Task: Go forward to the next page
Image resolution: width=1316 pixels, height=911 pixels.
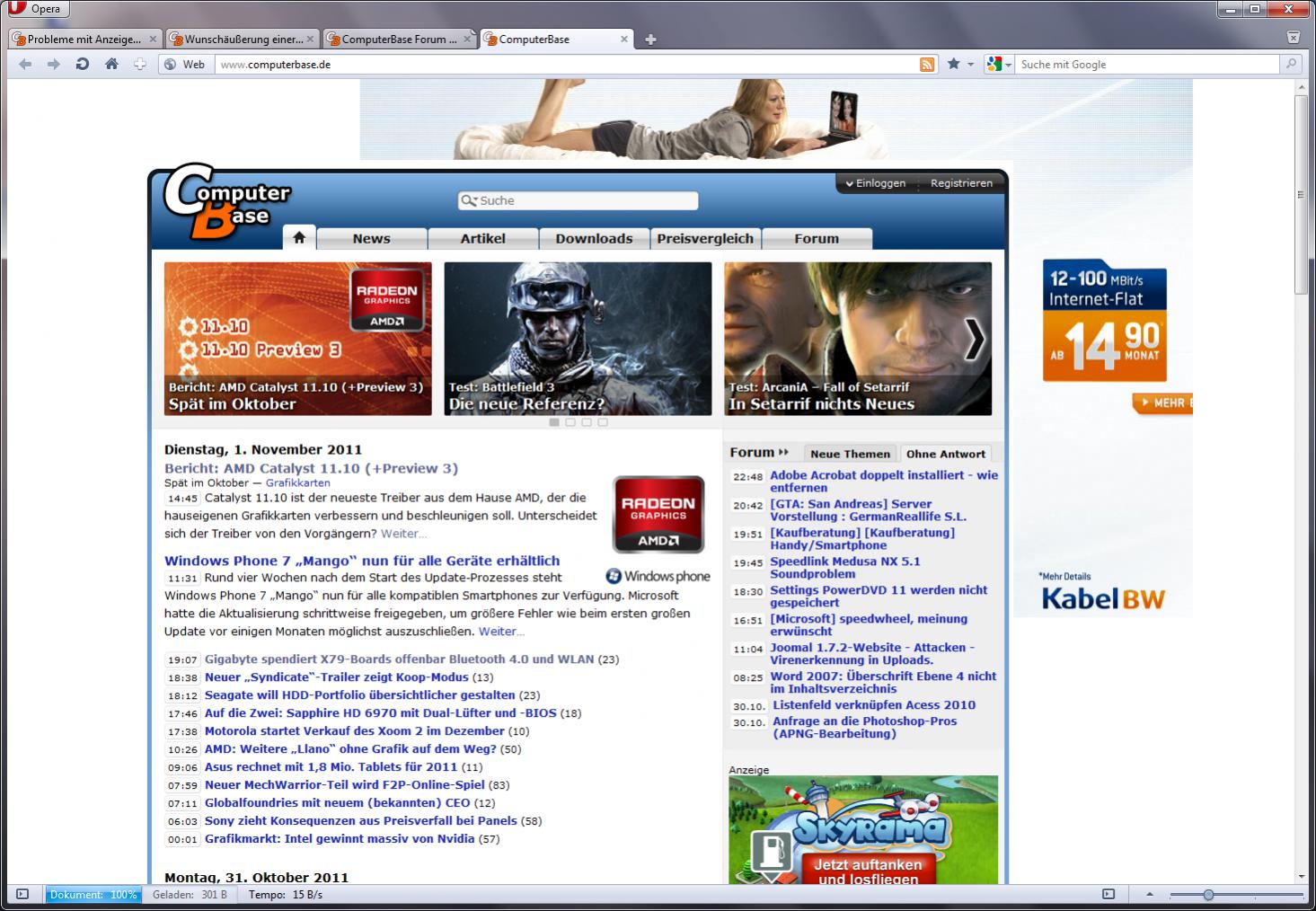Action: (x=54, y=65)
